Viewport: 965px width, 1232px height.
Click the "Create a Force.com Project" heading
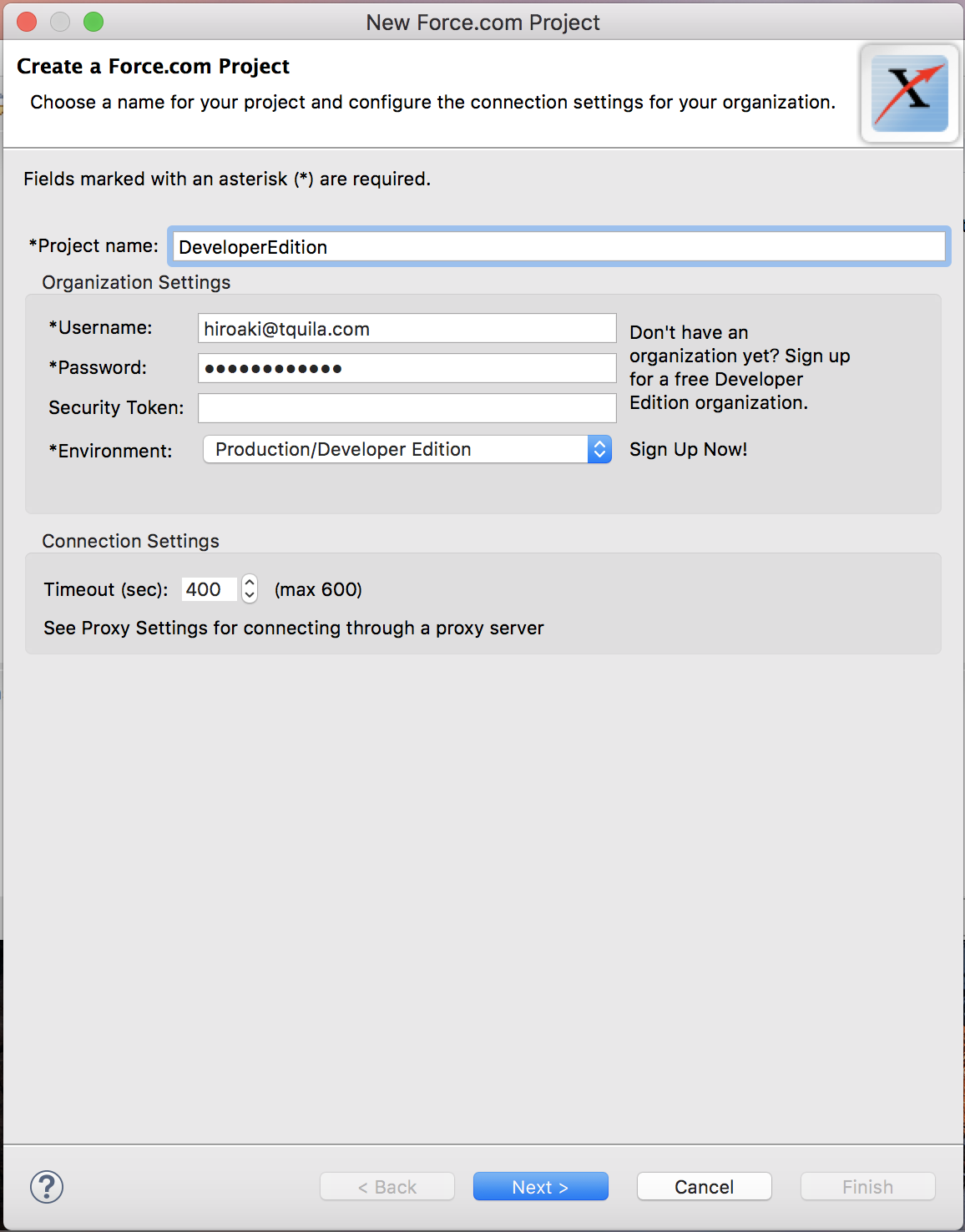coord(153,66)
